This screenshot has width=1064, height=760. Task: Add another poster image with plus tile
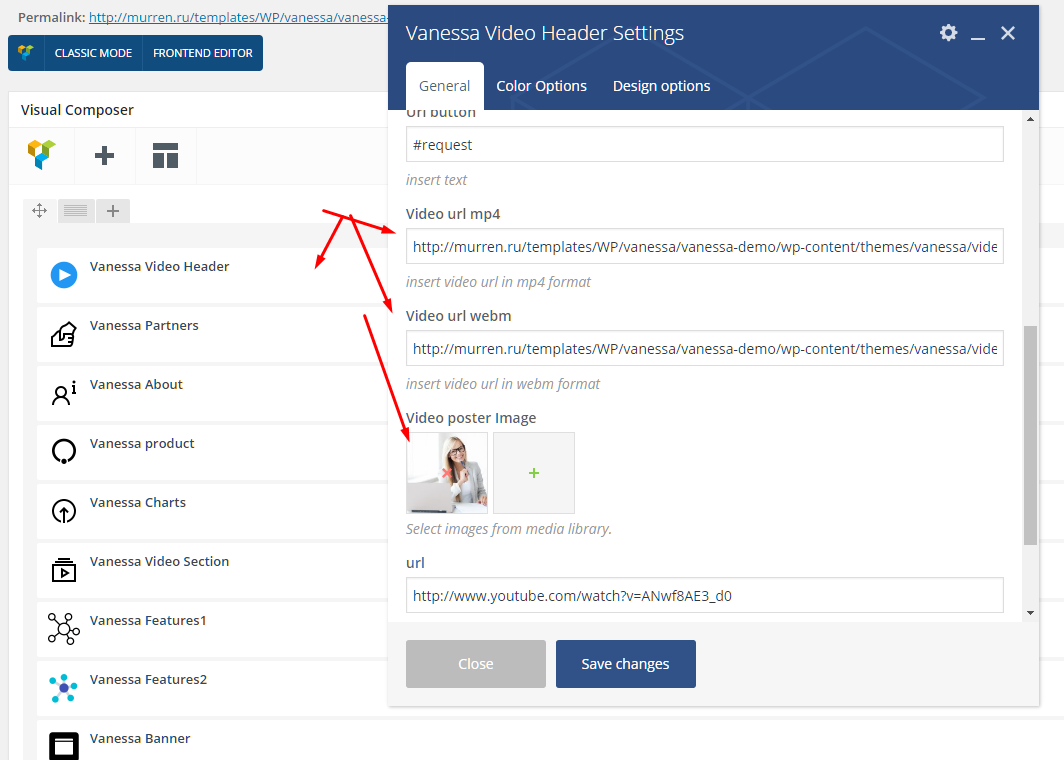[x=534, y=473]
